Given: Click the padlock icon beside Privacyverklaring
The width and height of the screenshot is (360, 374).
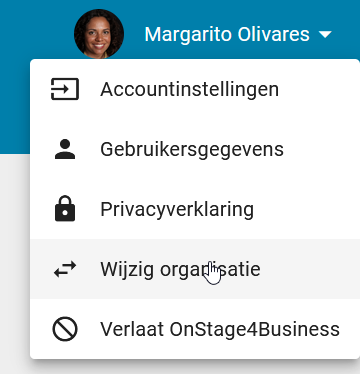Looking at the screenshot, I should (65, 209).
